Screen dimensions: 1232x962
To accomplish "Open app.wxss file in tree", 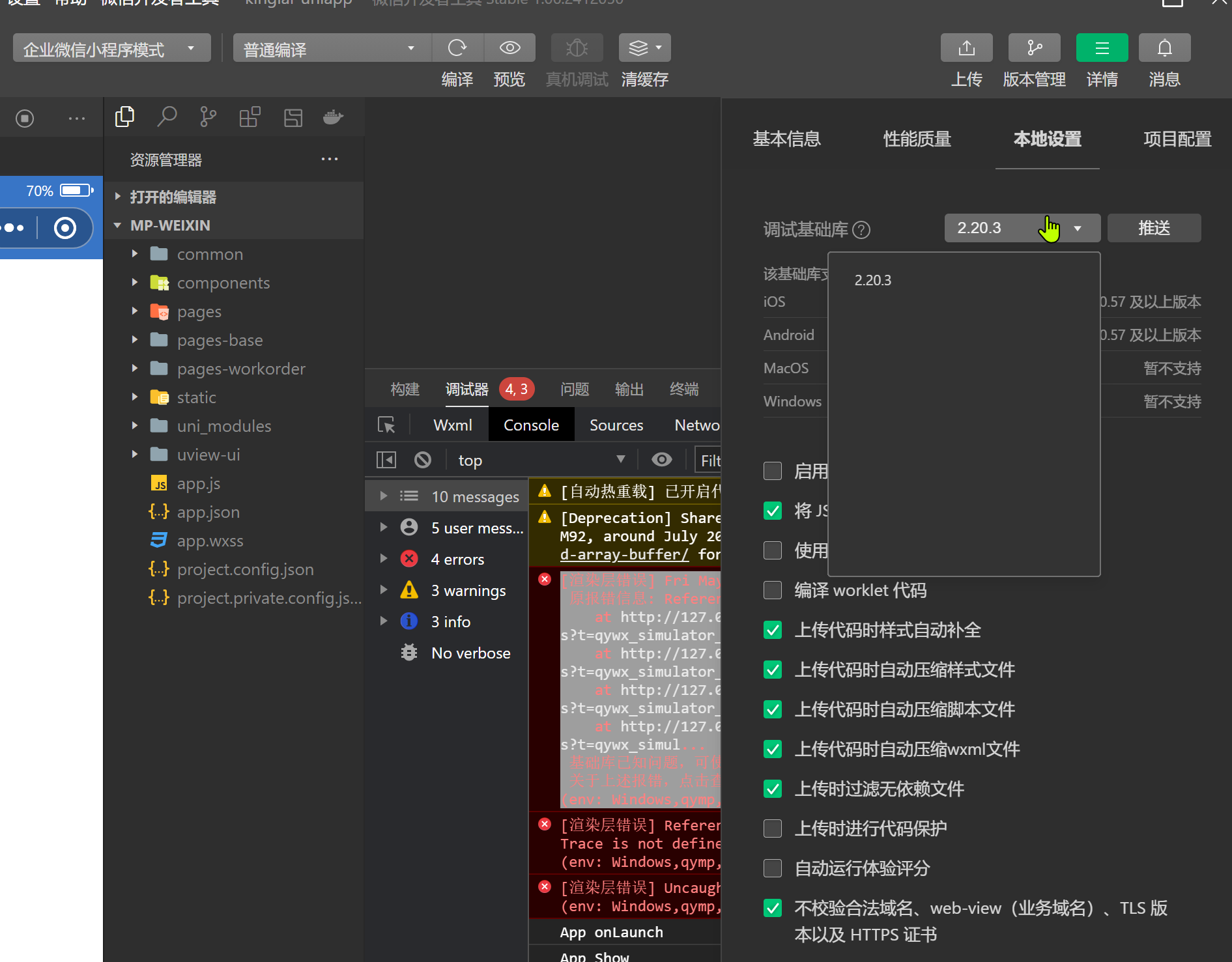I will [210, 541].
